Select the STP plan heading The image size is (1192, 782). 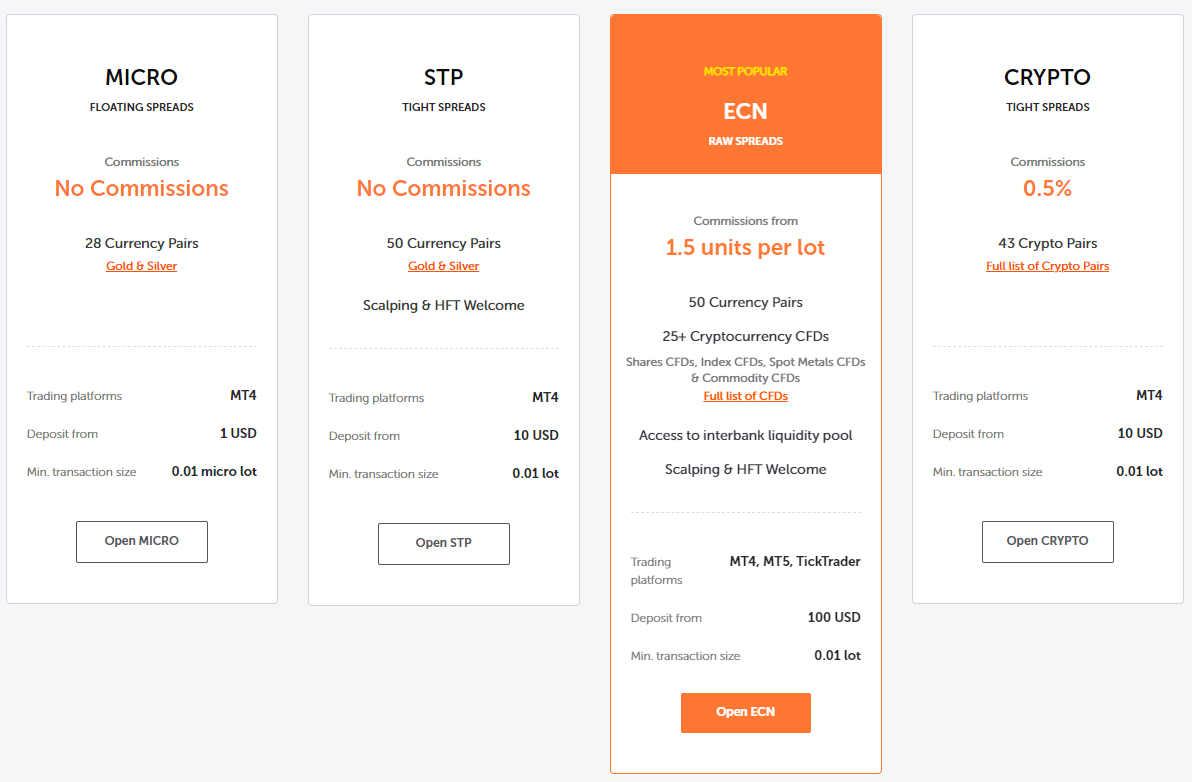click(443, 77)
